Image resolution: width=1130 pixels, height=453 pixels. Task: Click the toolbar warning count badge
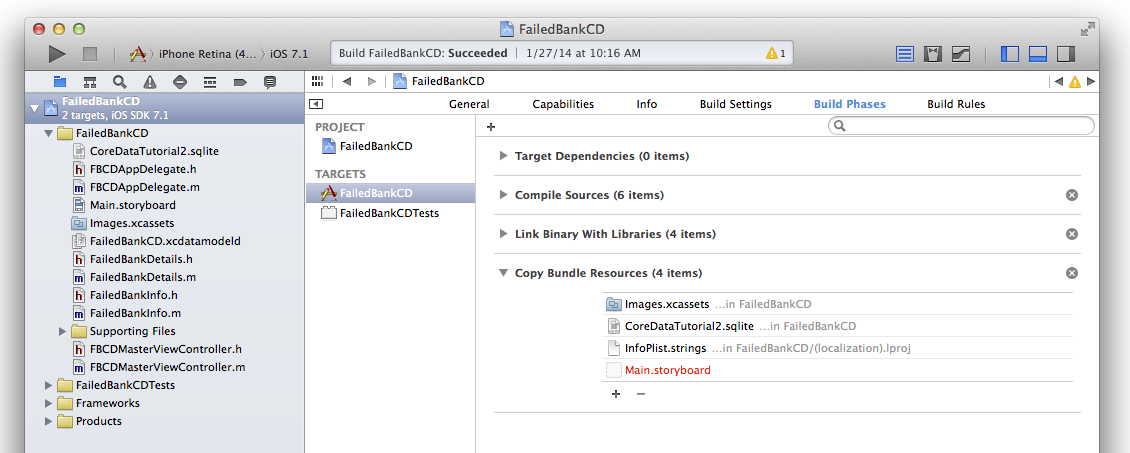click(775, 53)
